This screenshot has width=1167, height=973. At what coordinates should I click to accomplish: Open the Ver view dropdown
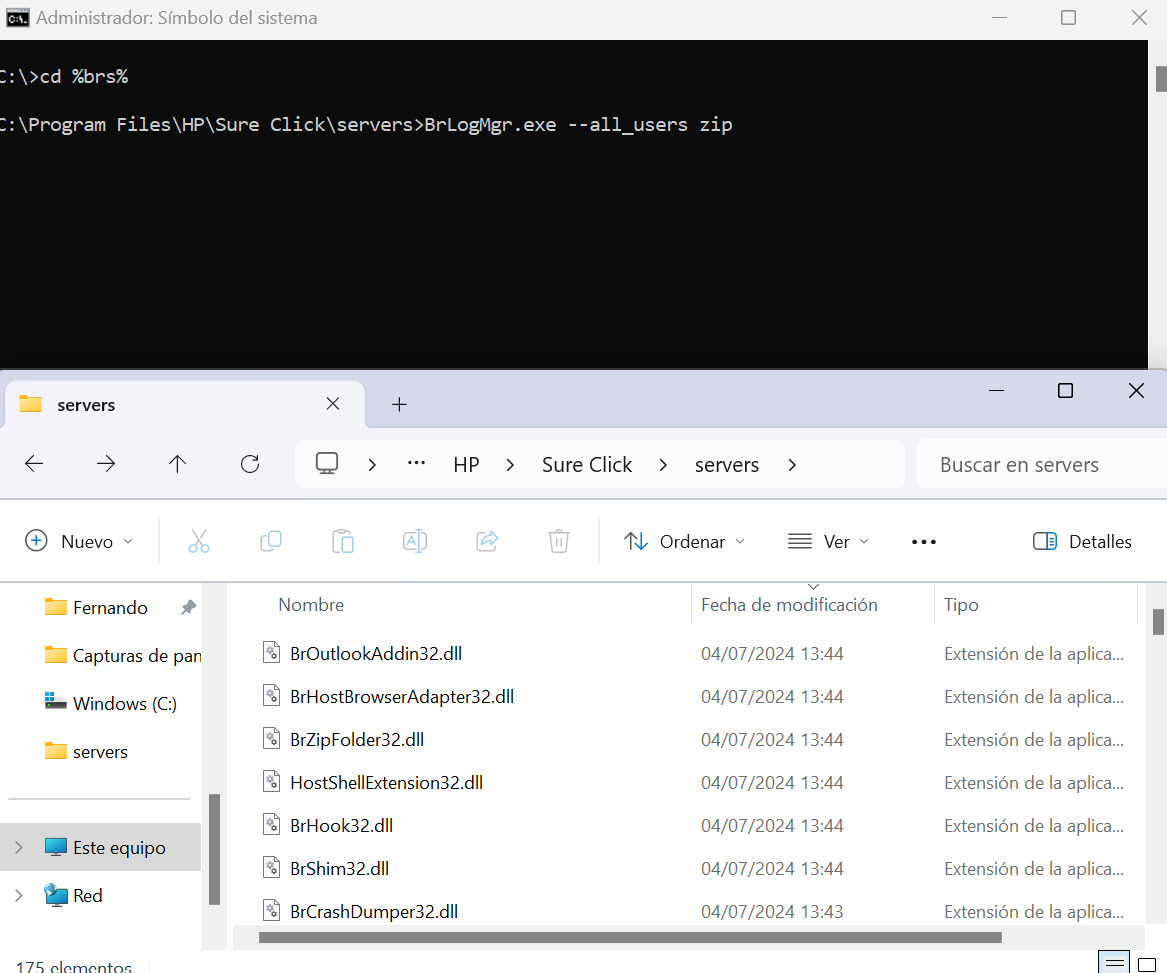pos(828,541)
